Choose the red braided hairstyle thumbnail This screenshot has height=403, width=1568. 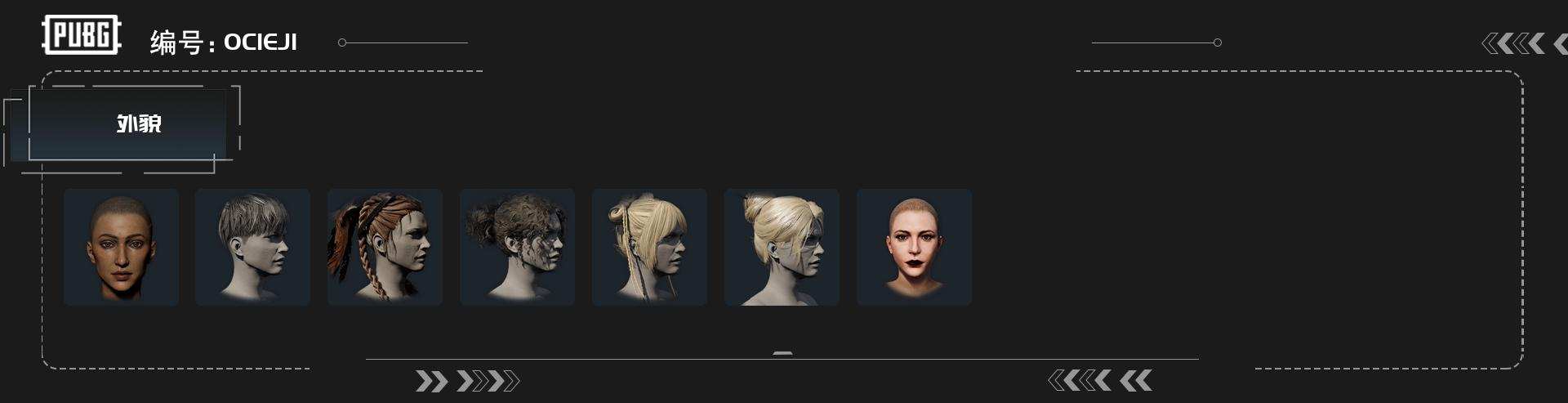[x=385, y=247]
